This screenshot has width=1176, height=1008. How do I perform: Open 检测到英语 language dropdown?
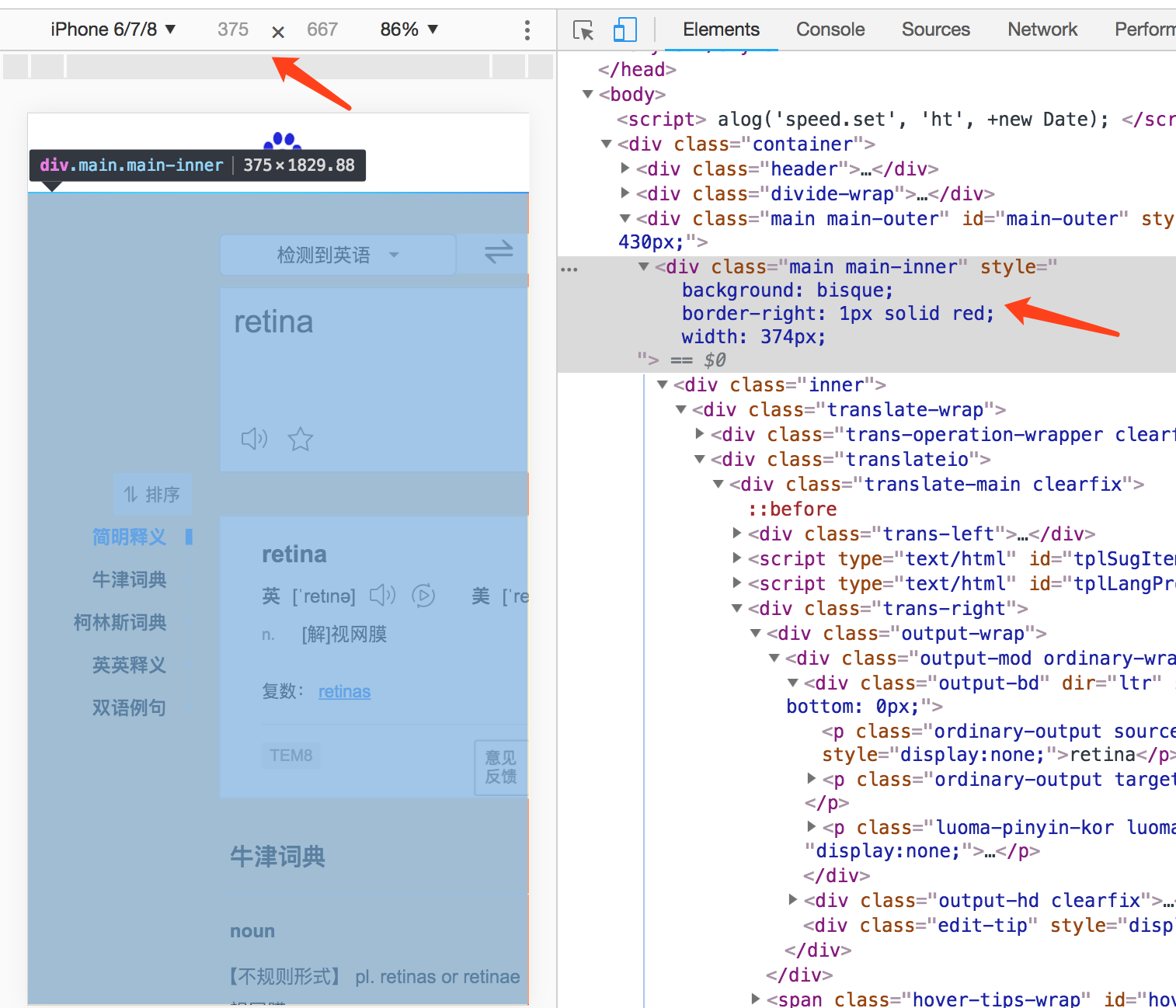(338, 255)
